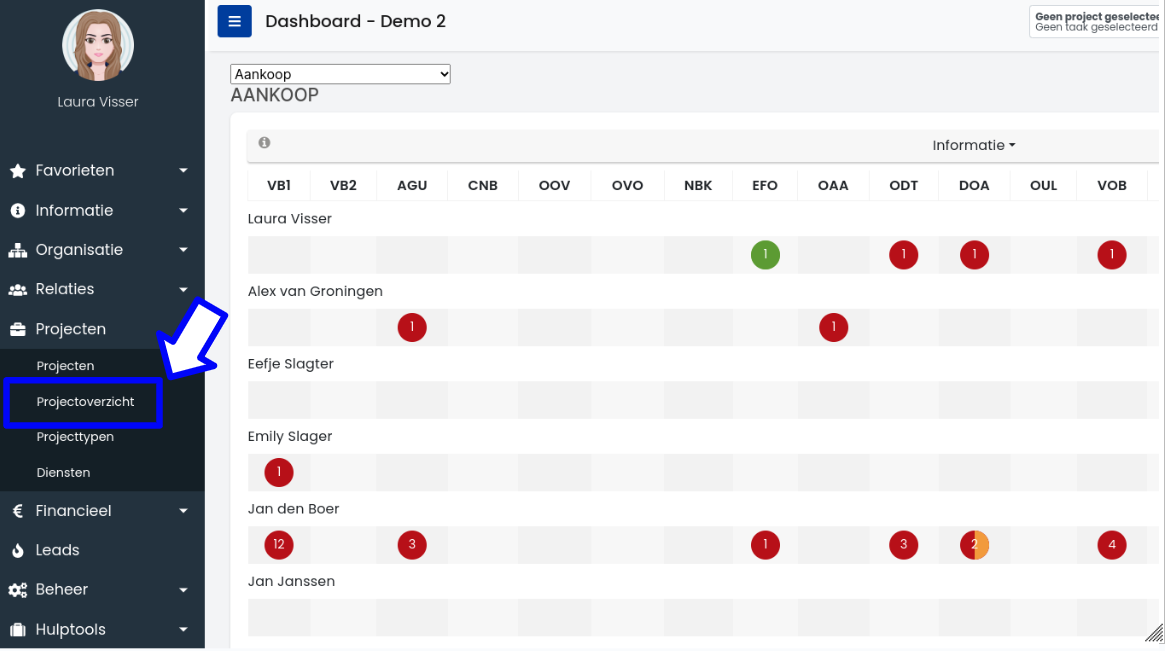This screenshot has height=651, width=1165.
Task: Click Laura Visser's profile avatar
Action: pos(98,46)
